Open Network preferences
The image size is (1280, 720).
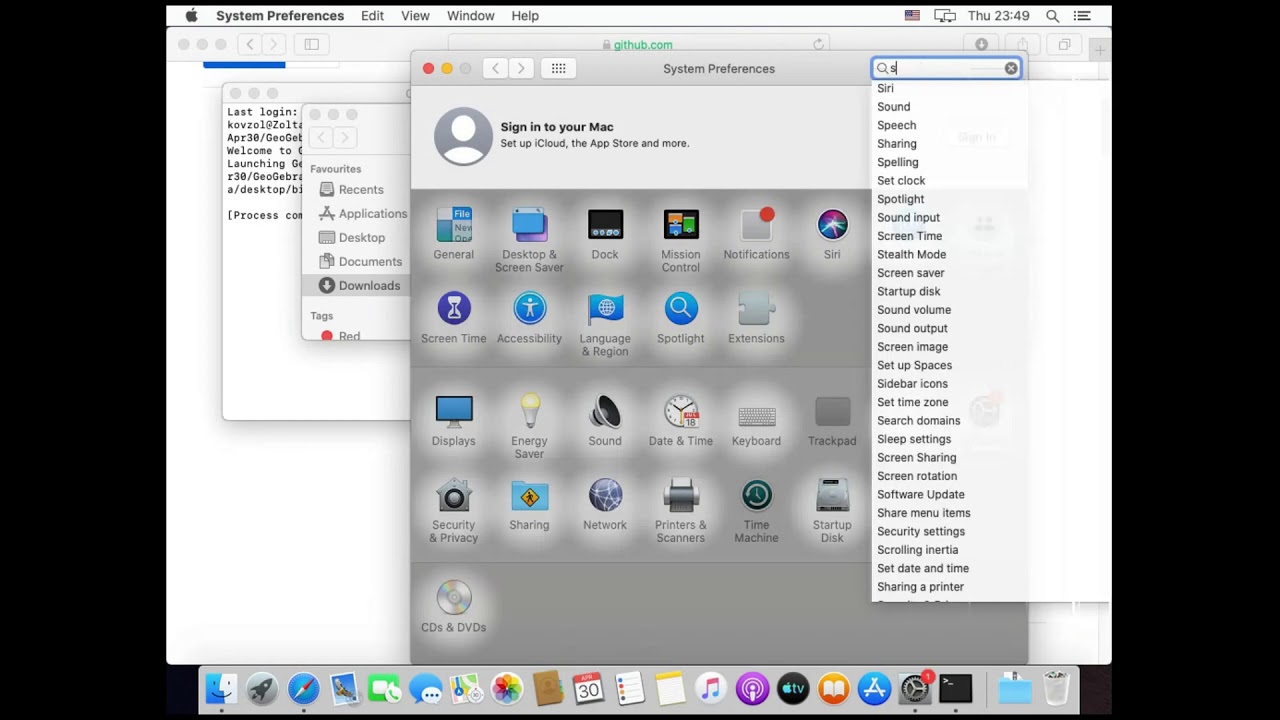click(x=605, y=495)
